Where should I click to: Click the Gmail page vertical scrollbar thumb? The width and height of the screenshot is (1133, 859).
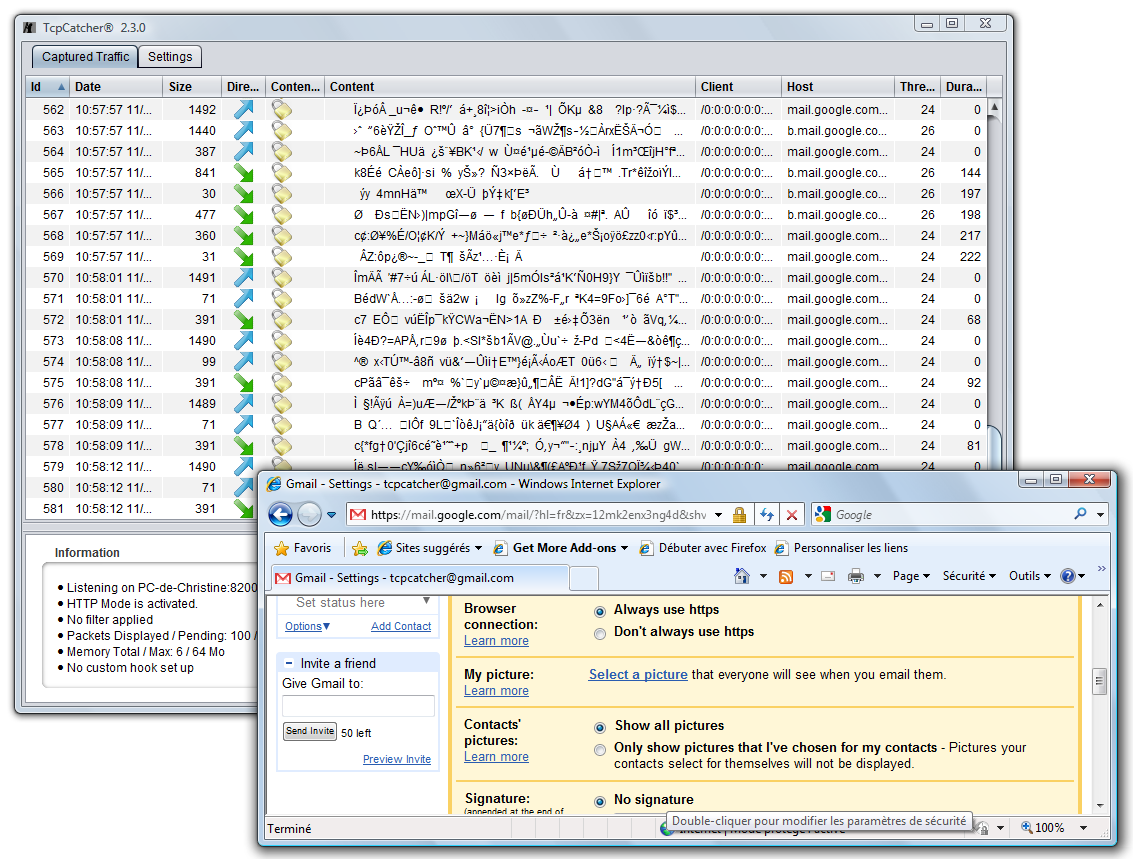click(x=1099, y=681)
